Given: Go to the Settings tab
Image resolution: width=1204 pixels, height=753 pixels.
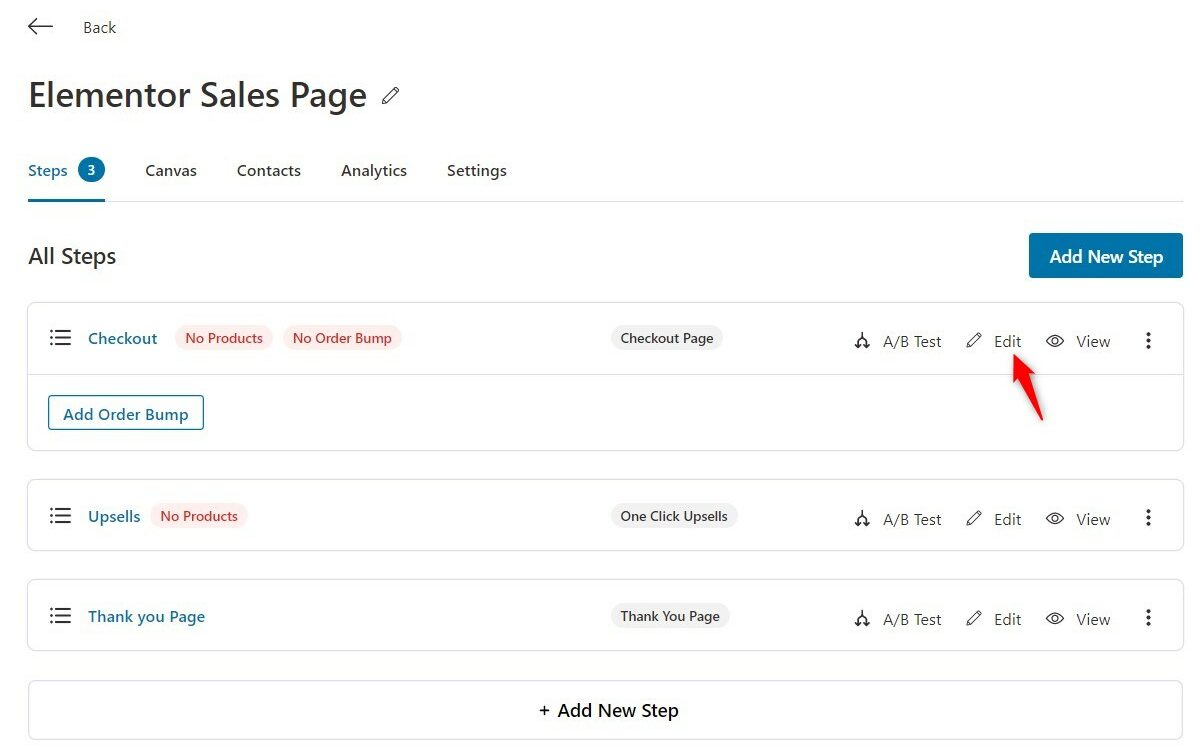Looking at the screenshot, I should point(477,171).
